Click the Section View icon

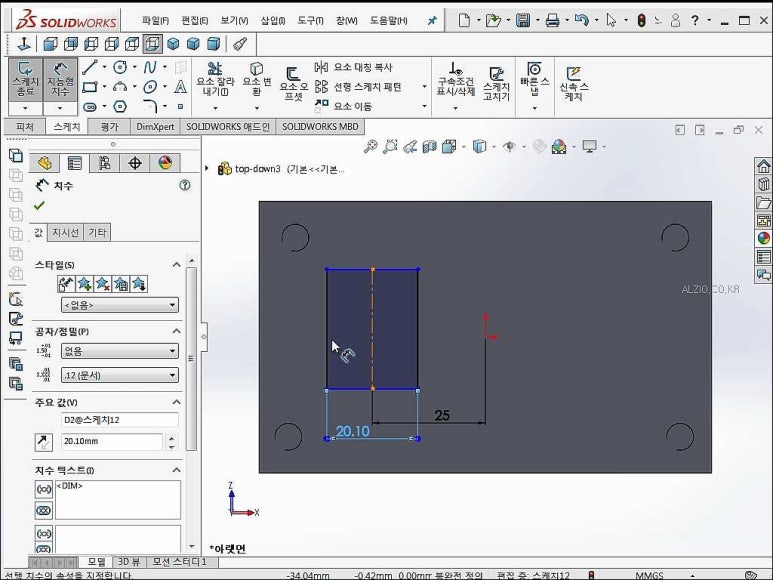click(429, 146)
